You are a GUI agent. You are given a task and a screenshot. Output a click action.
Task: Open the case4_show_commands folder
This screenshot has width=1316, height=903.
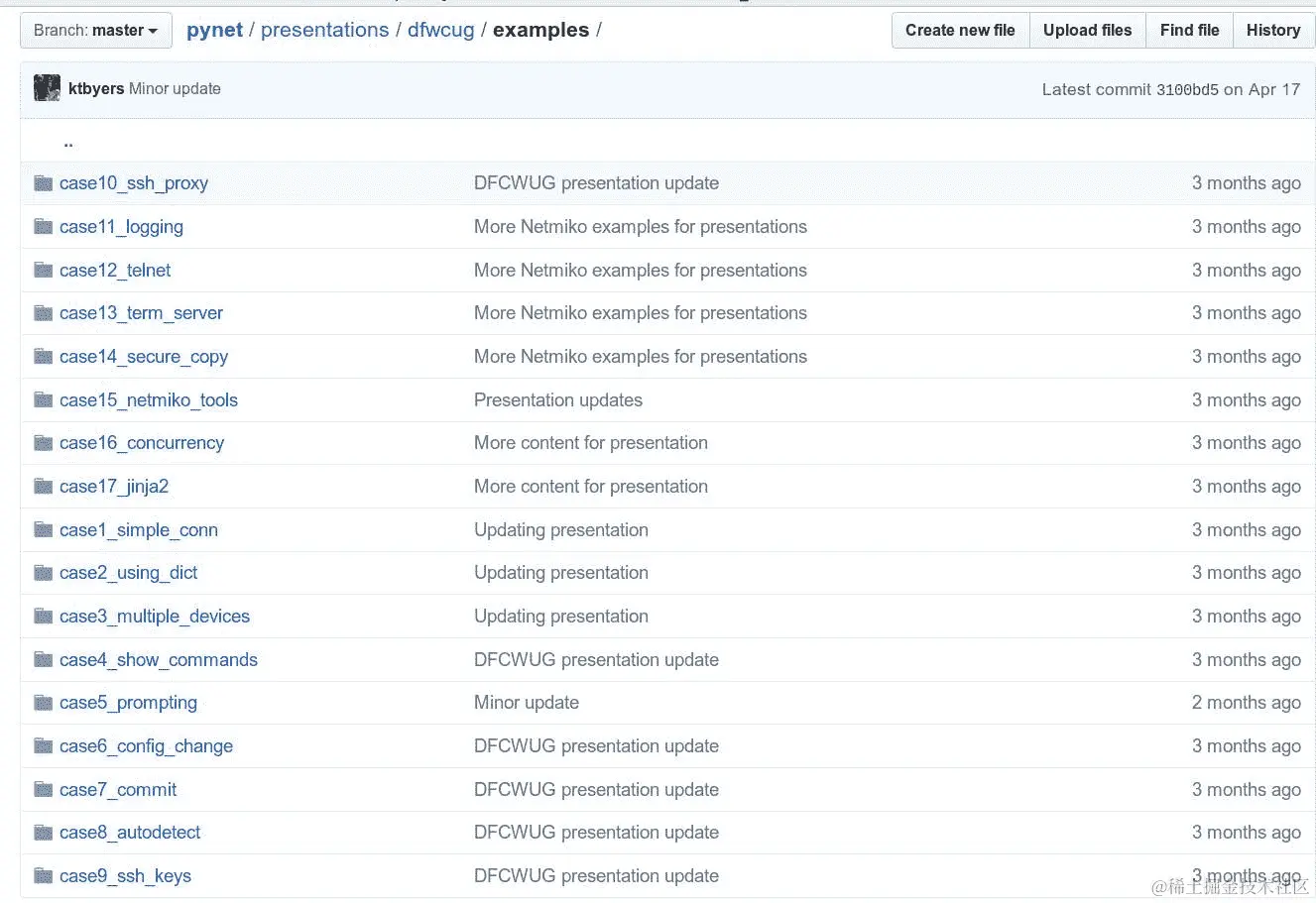tap(159, 660)
